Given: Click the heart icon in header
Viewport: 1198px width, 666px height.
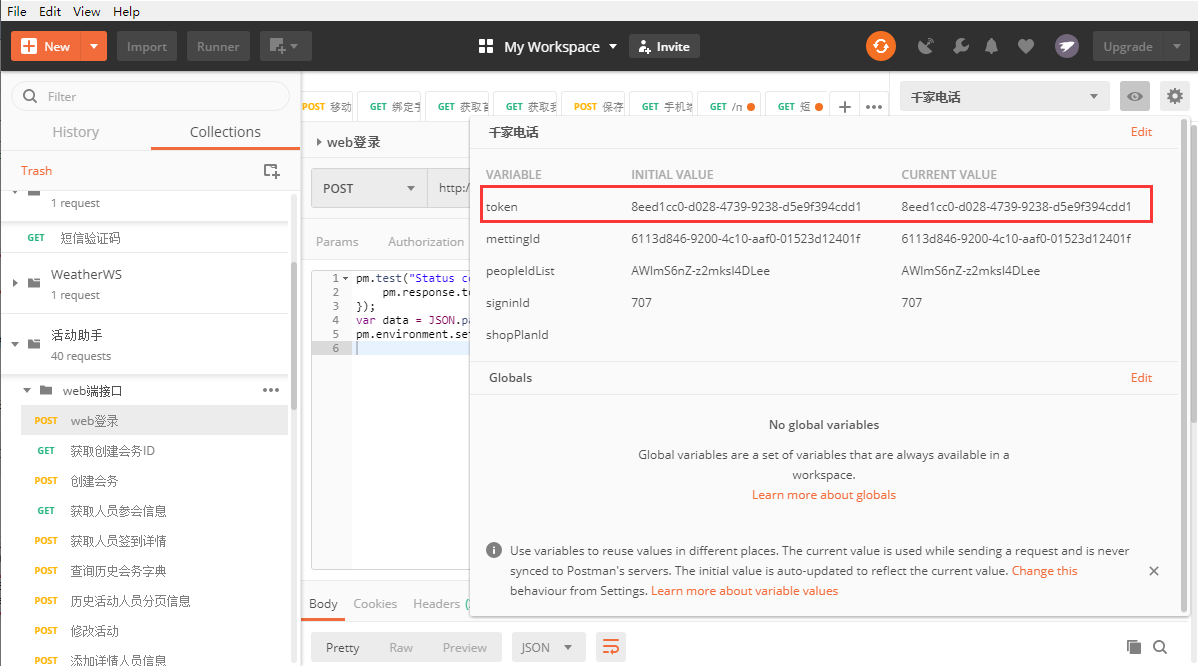Looking at the screenshot, I should coord(1025,47).
